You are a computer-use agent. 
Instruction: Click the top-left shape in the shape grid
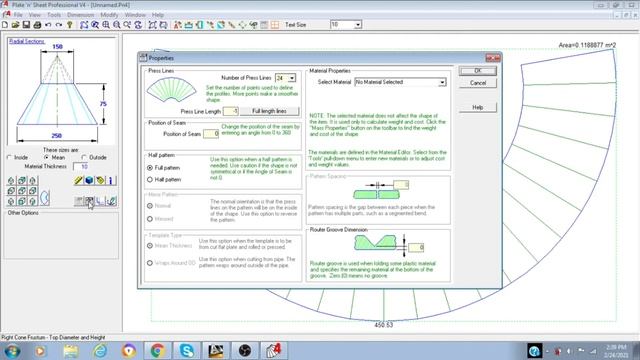click(x=11, y=180)
